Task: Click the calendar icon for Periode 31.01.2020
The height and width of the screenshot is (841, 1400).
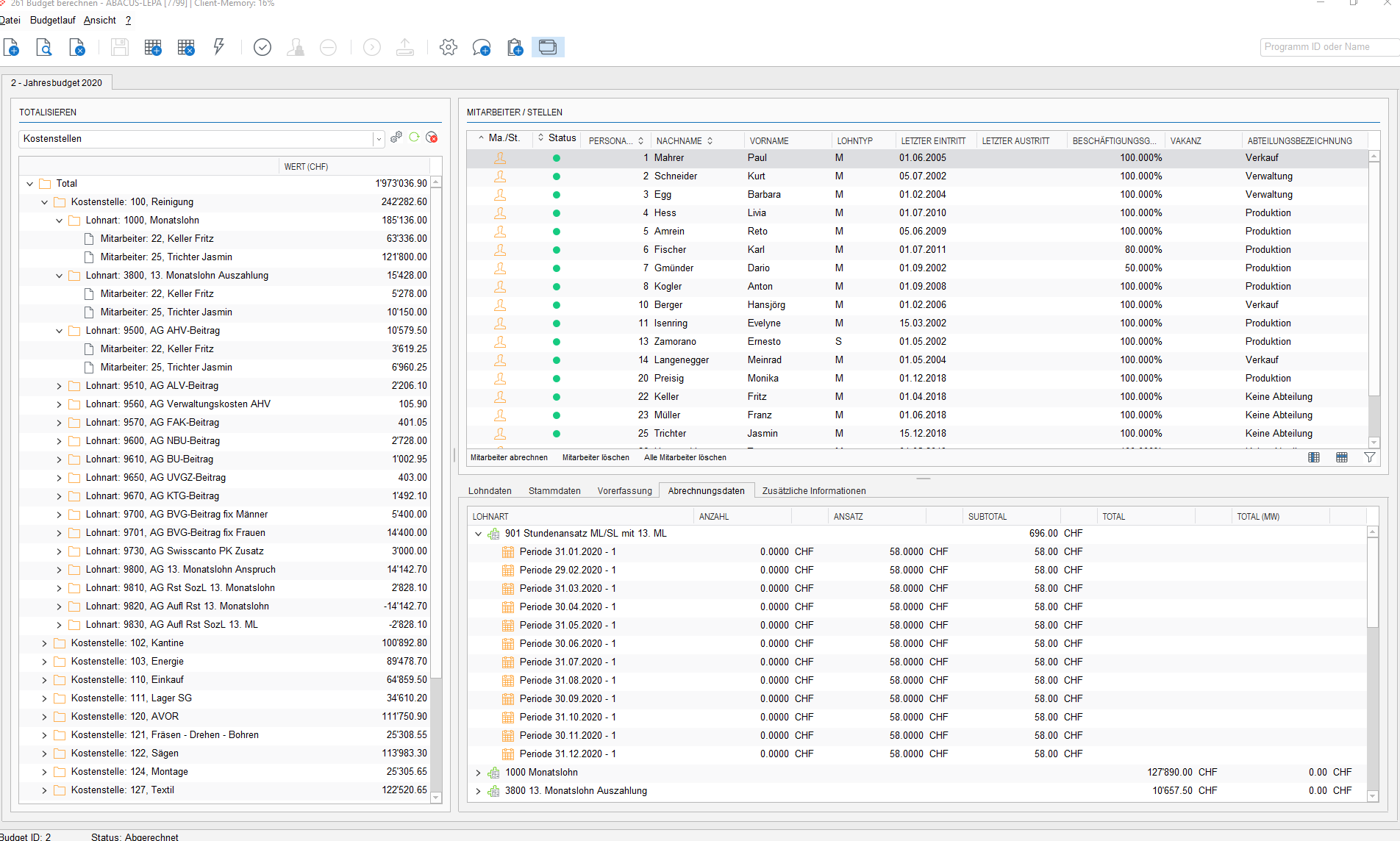Action: coord(508,552)
